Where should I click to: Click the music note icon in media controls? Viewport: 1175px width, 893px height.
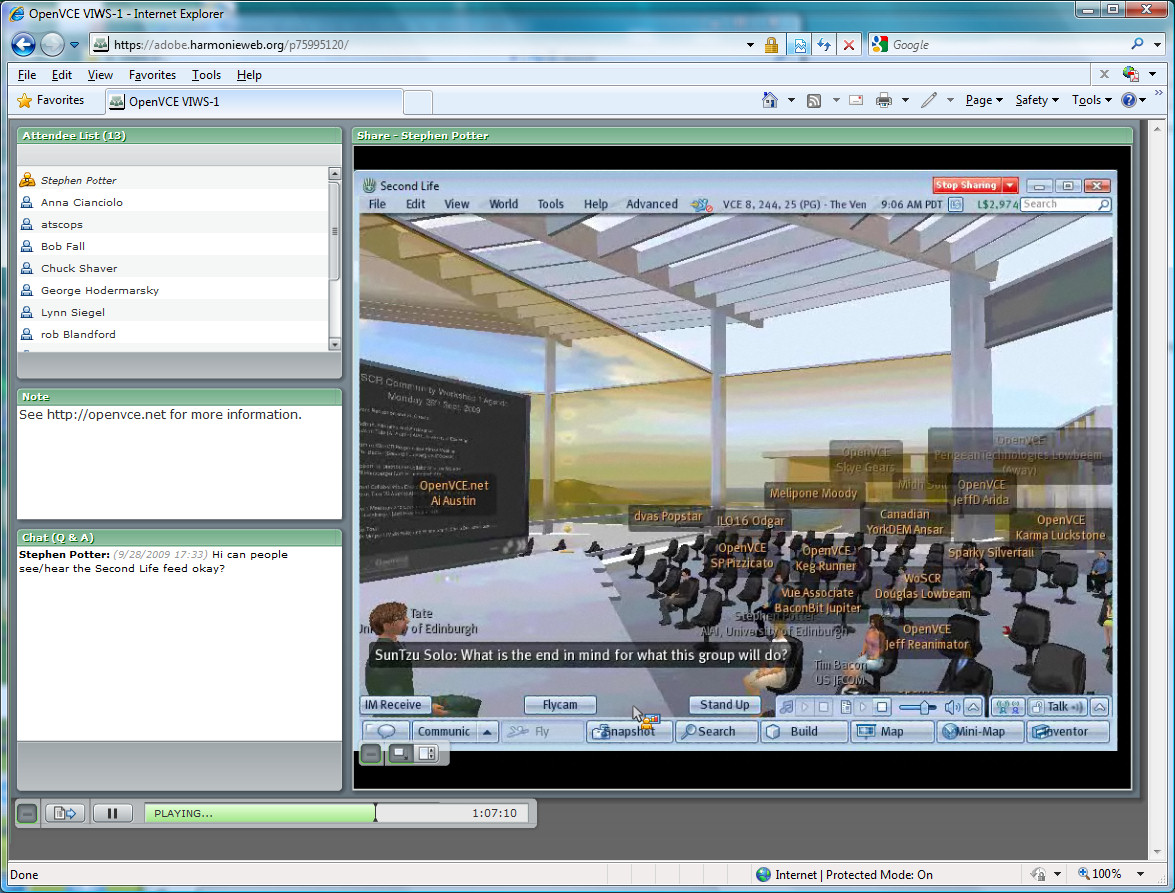[786, 706]
